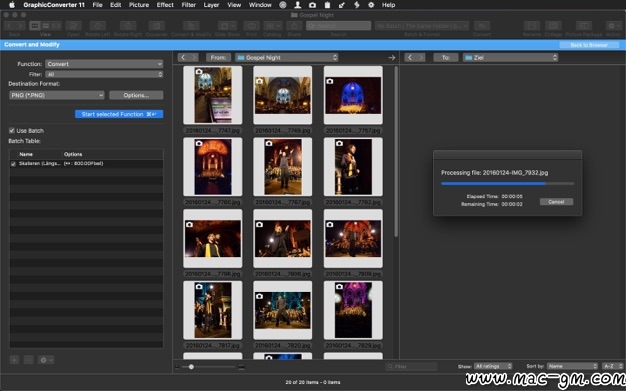Open the File menu

point(97,5)
